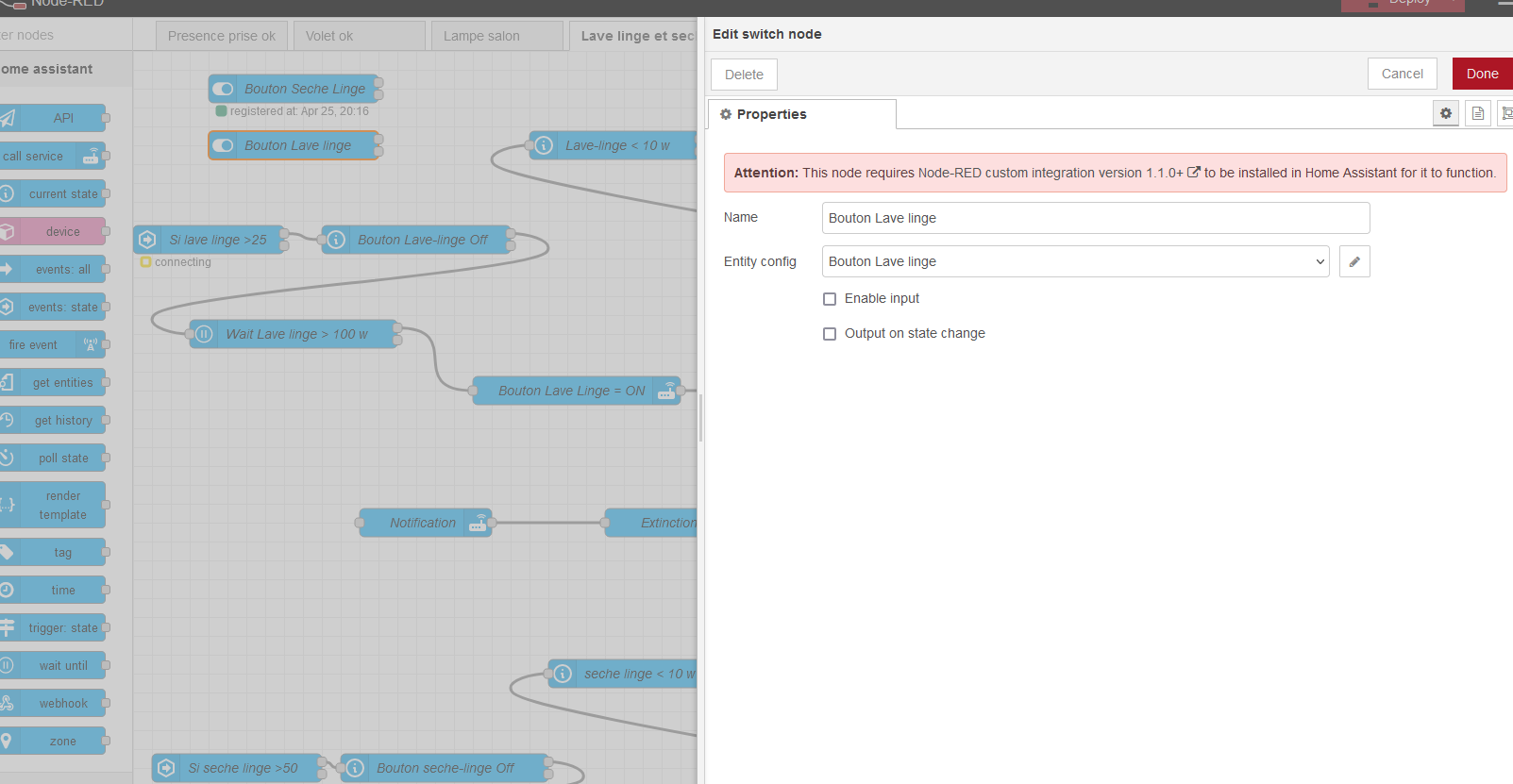Click the switch icon on Bouton Lave linge node
1513x784 pixels.
[x=224, y=145]
